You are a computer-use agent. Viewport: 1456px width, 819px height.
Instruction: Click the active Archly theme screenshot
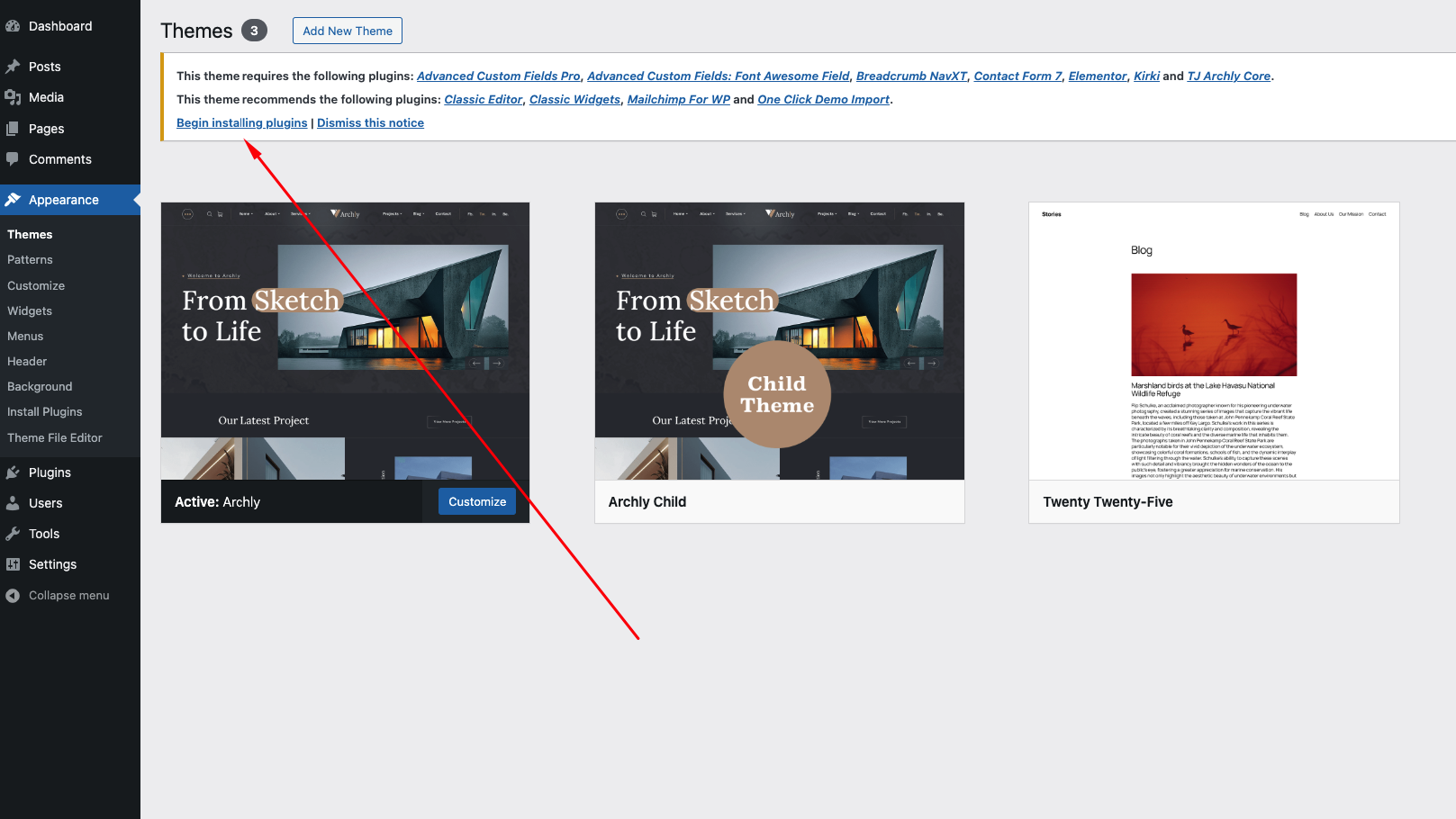point(345,341)
